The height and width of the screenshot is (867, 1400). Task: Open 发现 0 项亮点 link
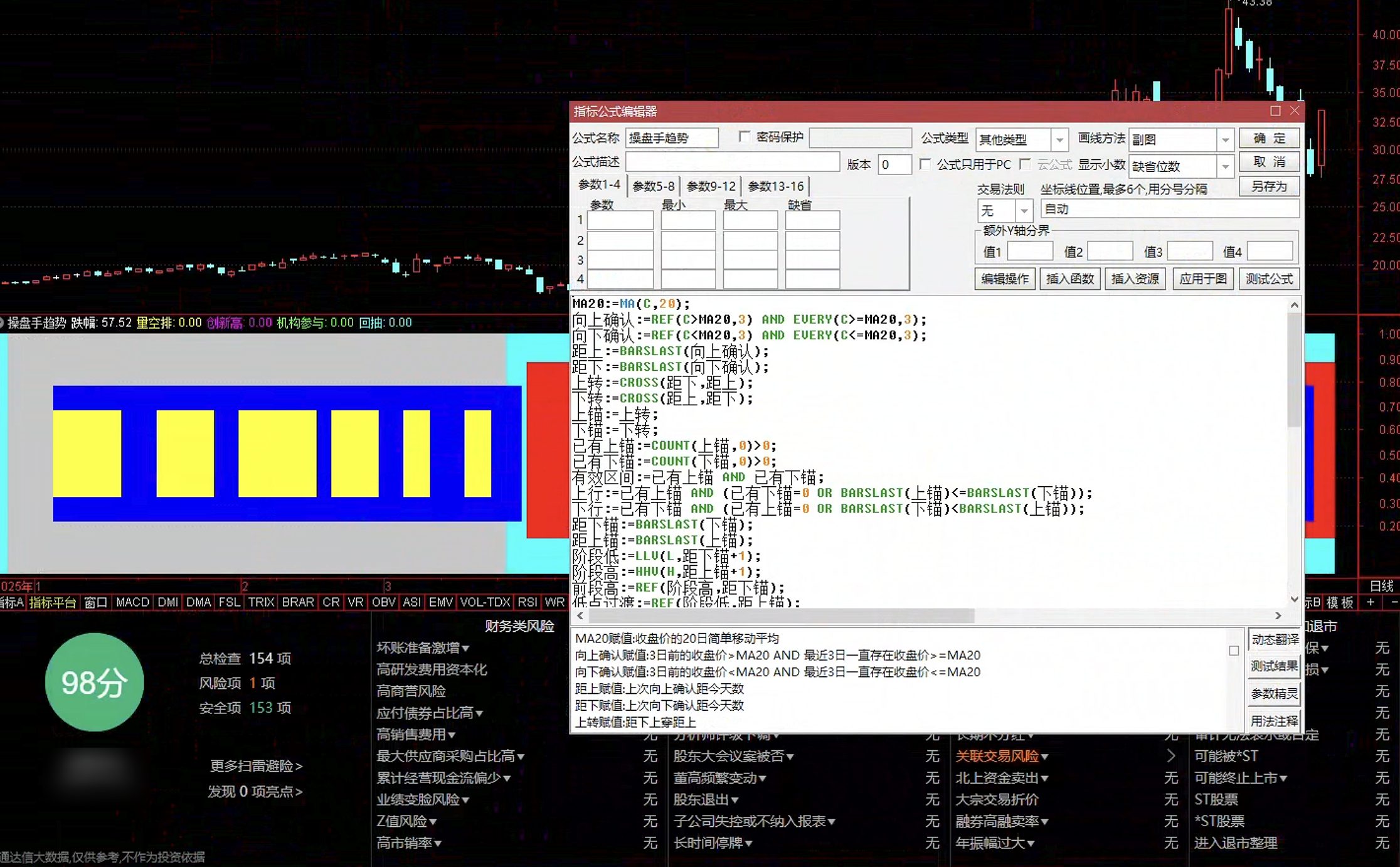pos(255,792)
